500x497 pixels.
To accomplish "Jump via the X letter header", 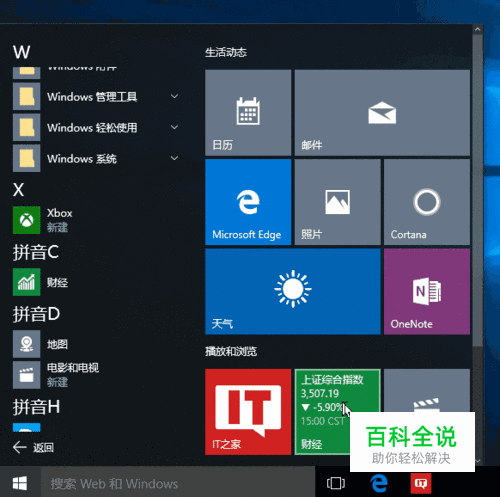I will point(19,190).
